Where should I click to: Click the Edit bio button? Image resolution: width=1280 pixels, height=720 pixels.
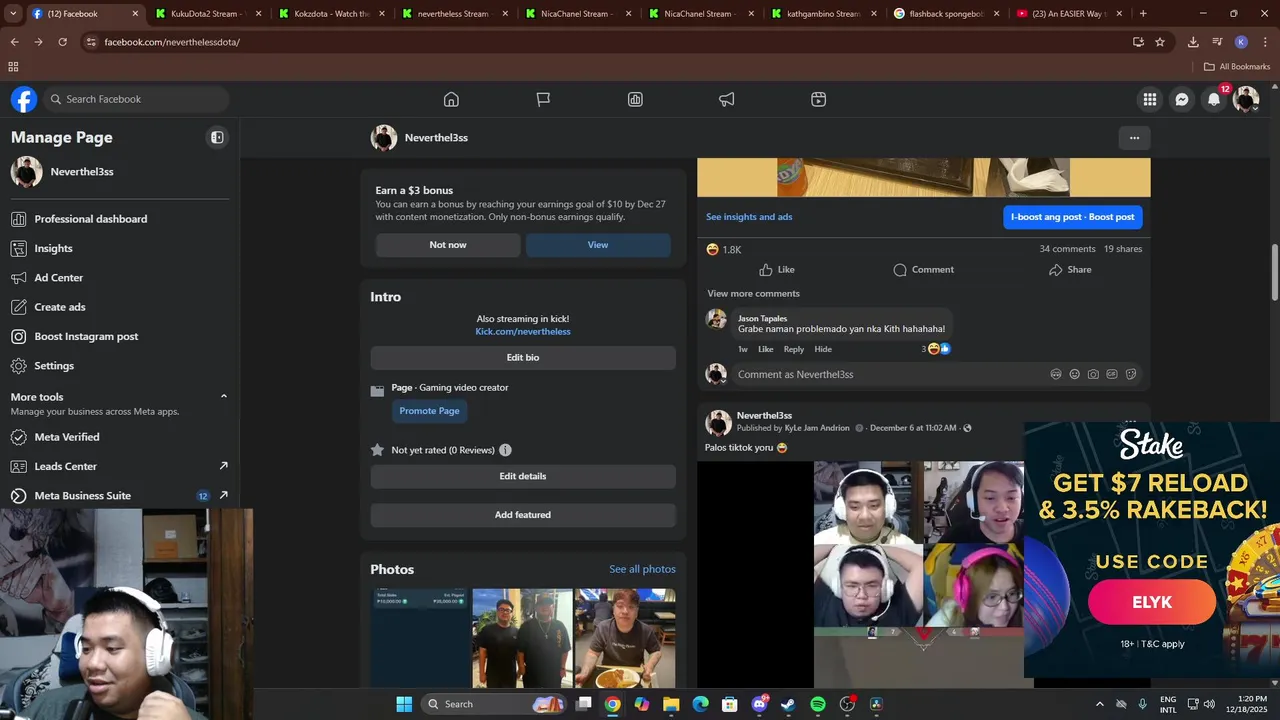tap(523, 358)
